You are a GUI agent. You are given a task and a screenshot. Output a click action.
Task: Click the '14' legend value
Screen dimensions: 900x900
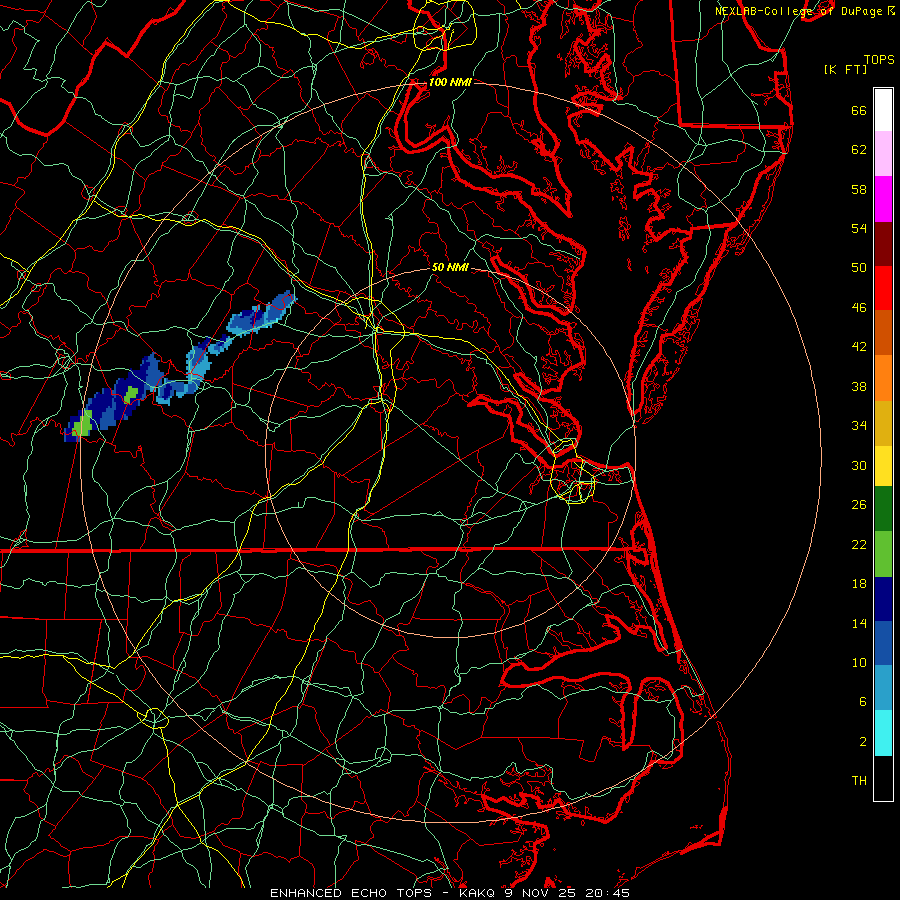(859, 623)
